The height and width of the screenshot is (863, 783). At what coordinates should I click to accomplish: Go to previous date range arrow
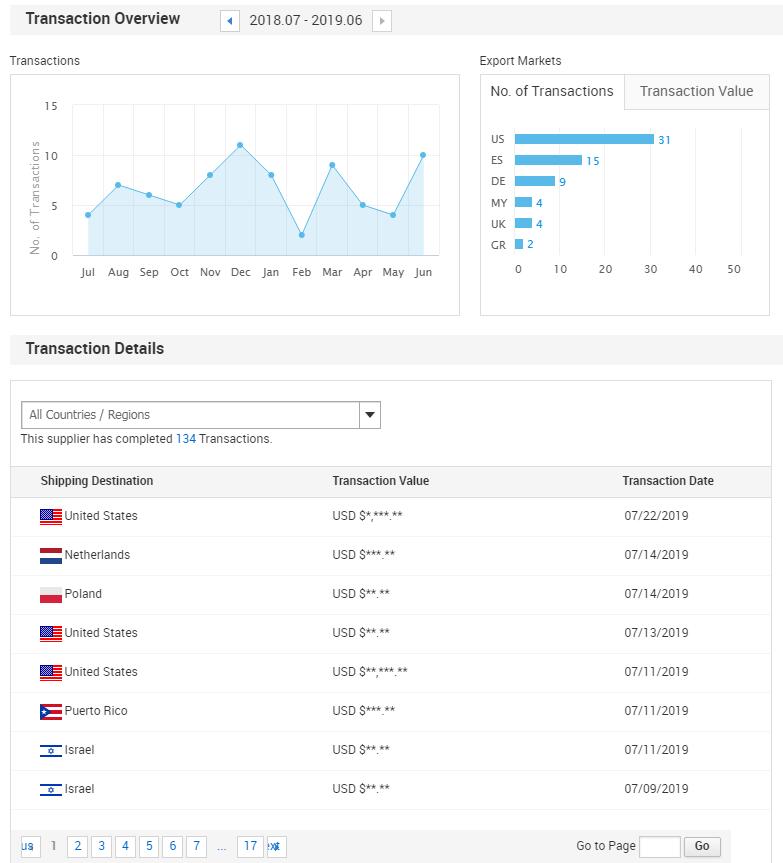(230, 21)
